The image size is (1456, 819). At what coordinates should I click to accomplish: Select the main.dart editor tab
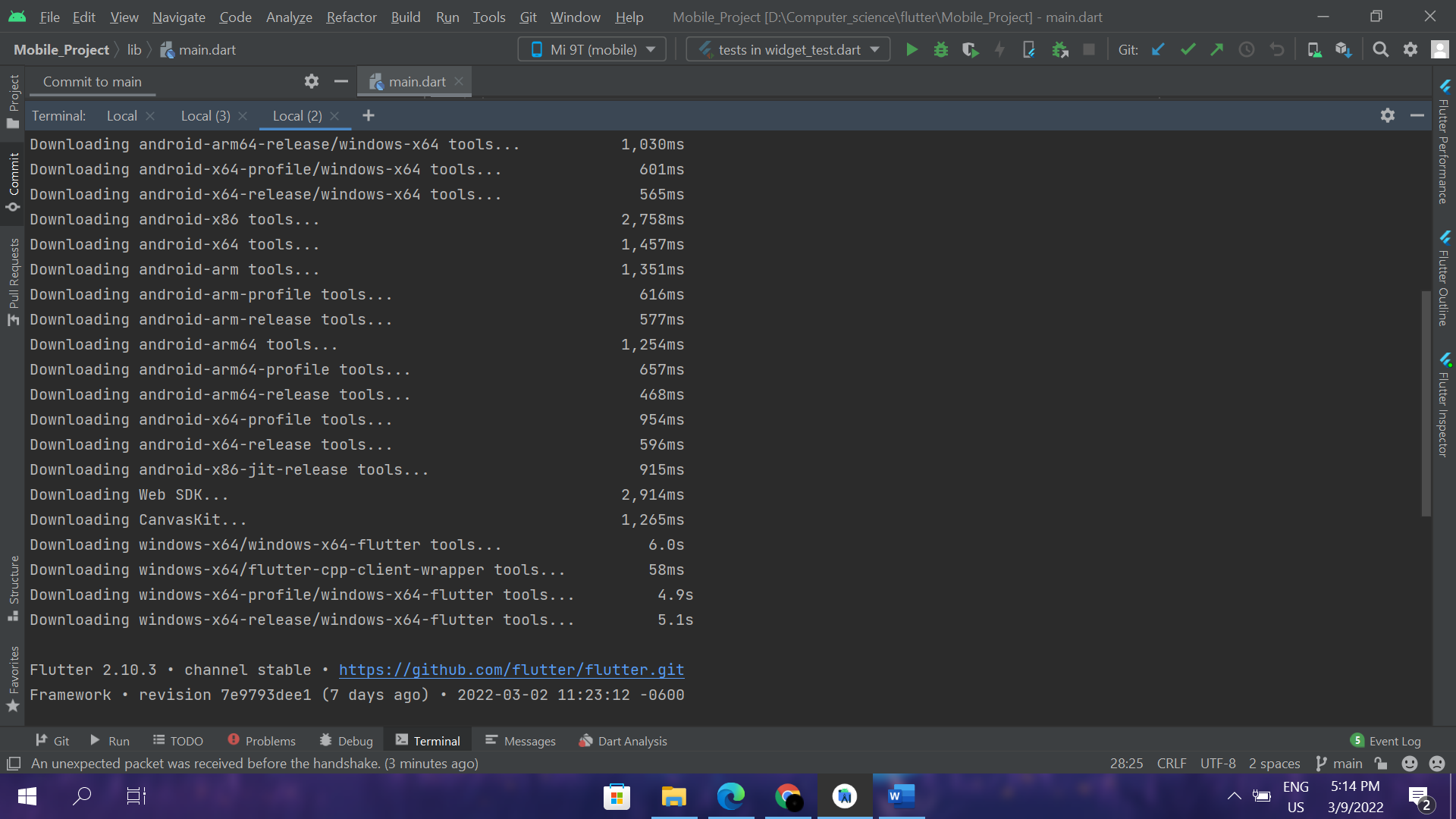[x=416, y=81]
